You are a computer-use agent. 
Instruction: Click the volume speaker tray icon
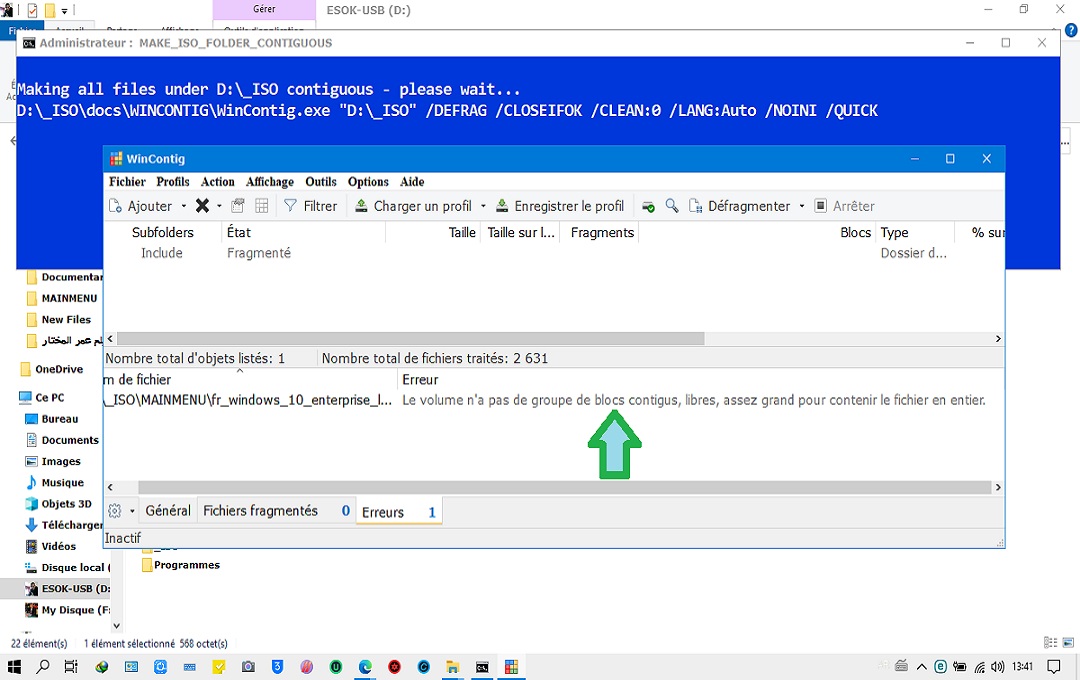(x=997, y=667)
